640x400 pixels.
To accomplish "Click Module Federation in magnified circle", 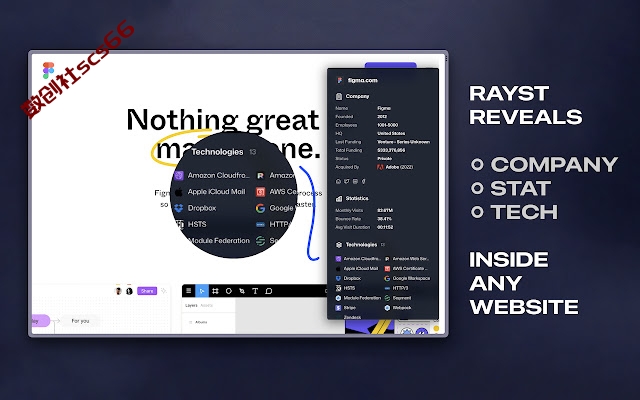I will tap(219, 241).
